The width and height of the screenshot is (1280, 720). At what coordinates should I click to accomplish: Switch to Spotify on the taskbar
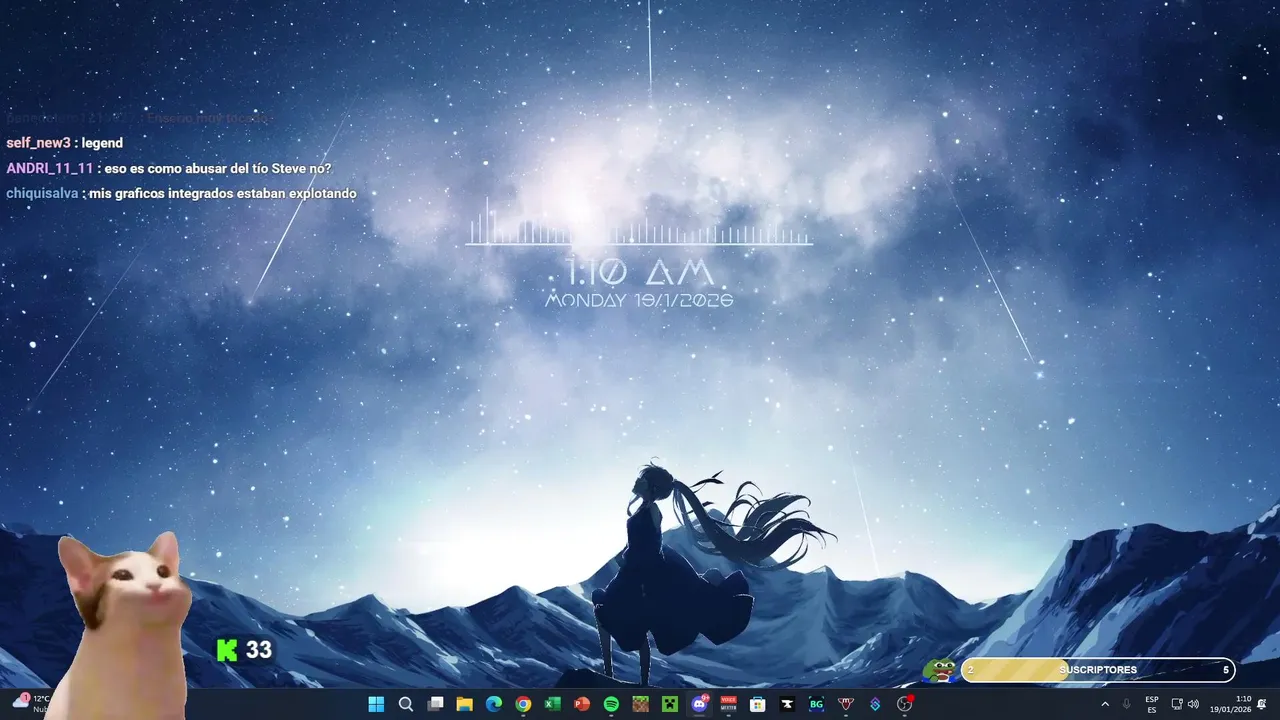(x=611, y=704)
